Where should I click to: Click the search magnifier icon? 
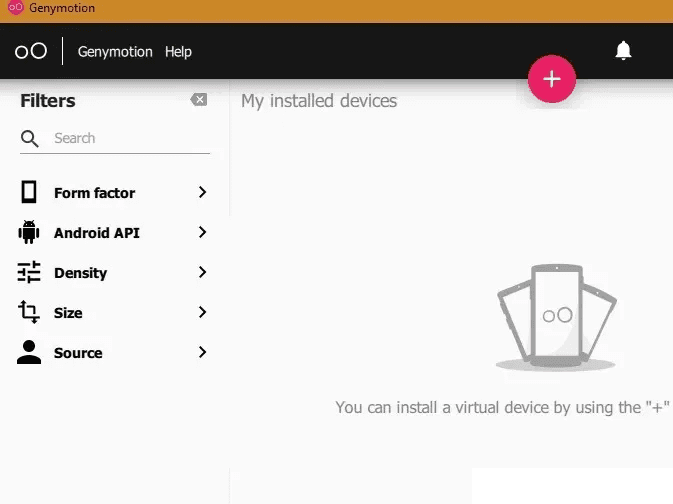tap(30, 139)
